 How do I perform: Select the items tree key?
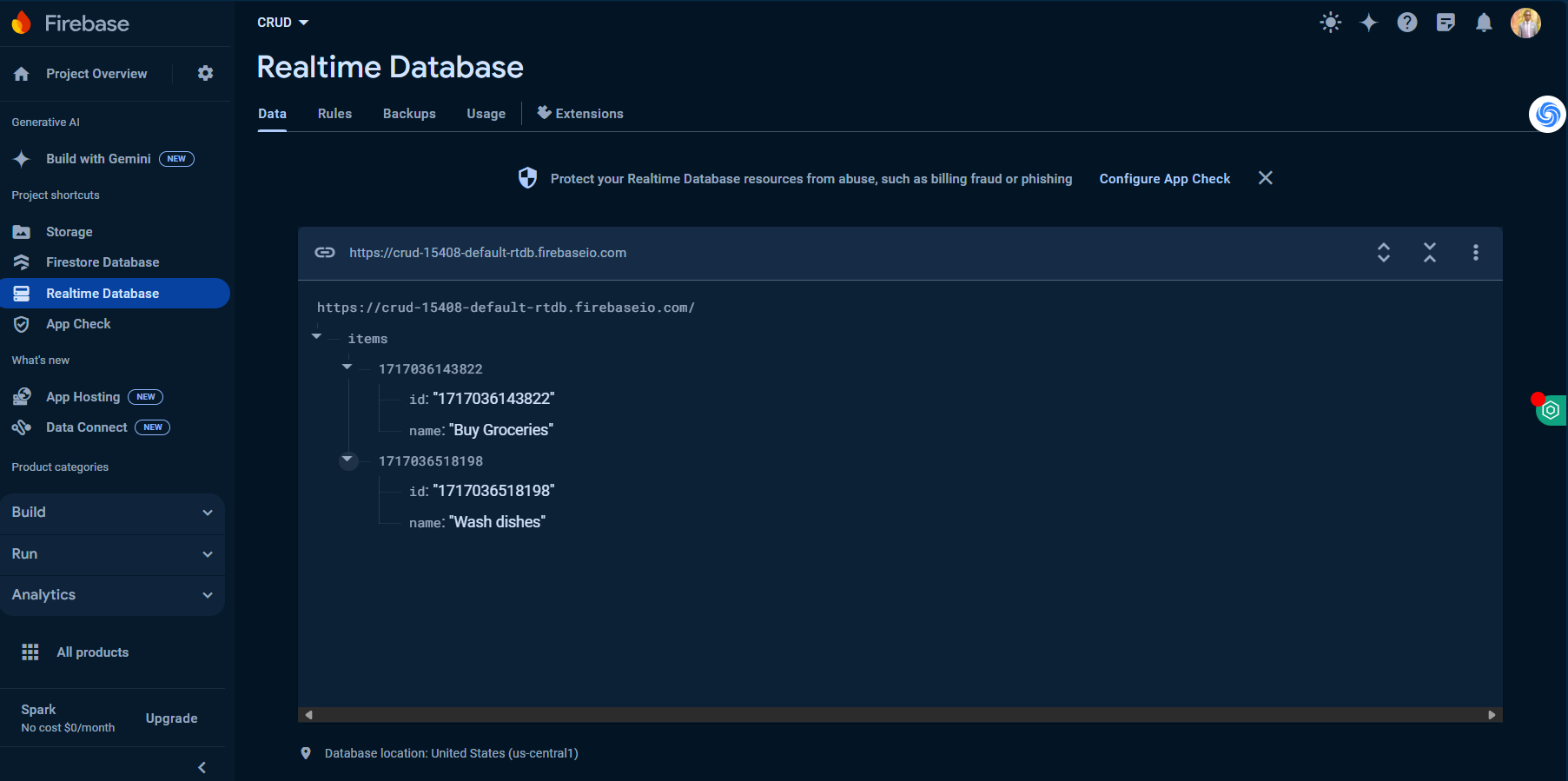point(367,339)
